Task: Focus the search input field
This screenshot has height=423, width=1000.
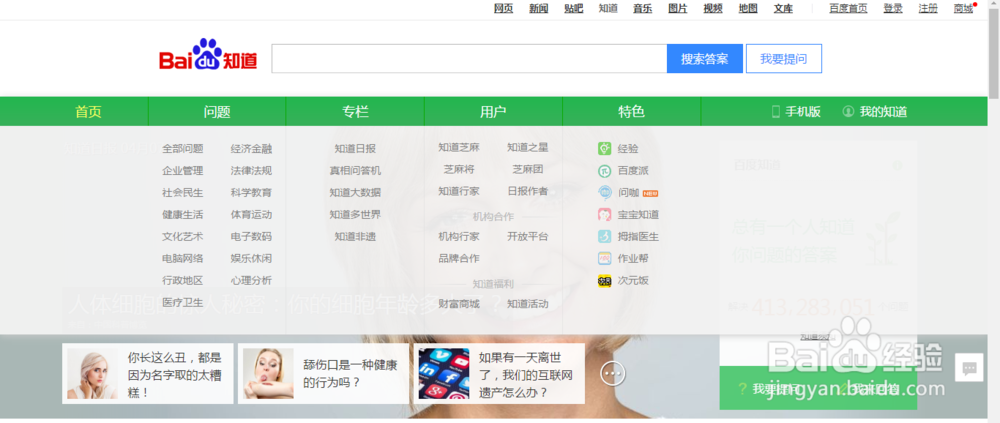Action: [x=469, y=59]
